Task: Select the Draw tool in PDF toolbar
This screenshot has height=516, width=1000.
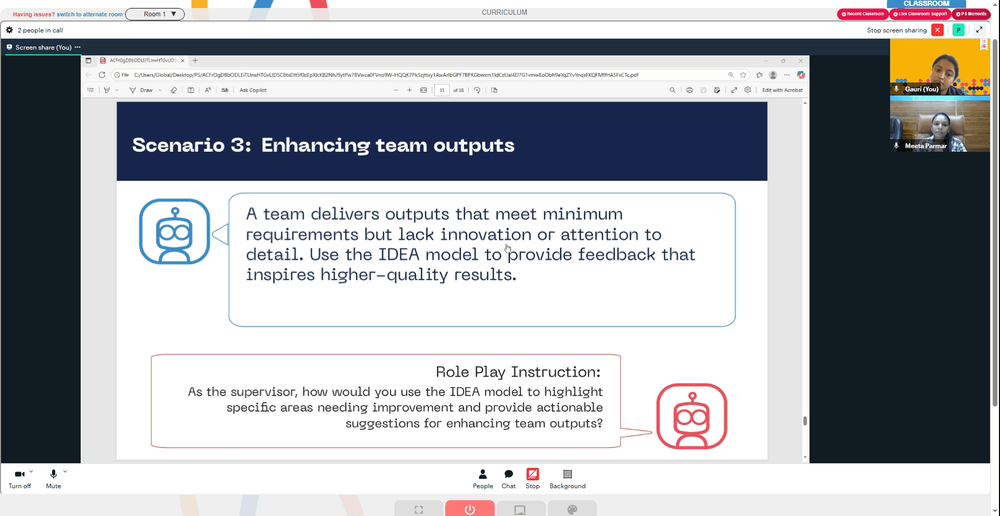Action: click(x=141, y=90)
